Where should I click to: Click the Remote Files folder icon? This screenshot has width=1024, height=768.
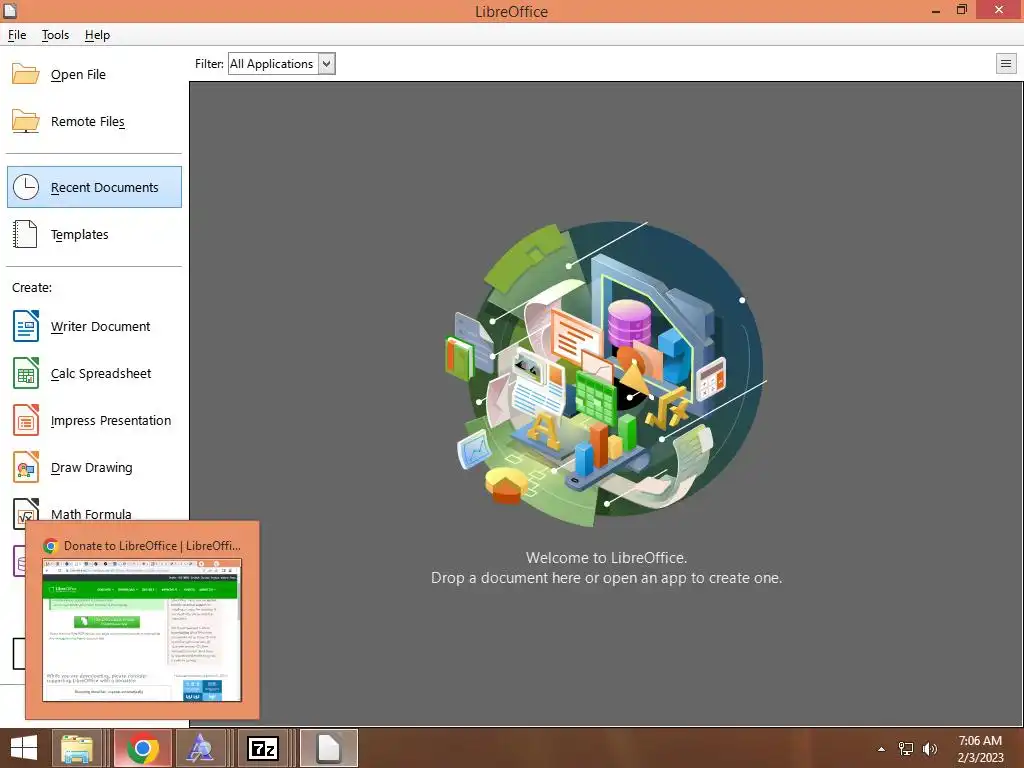click(25, 121)
